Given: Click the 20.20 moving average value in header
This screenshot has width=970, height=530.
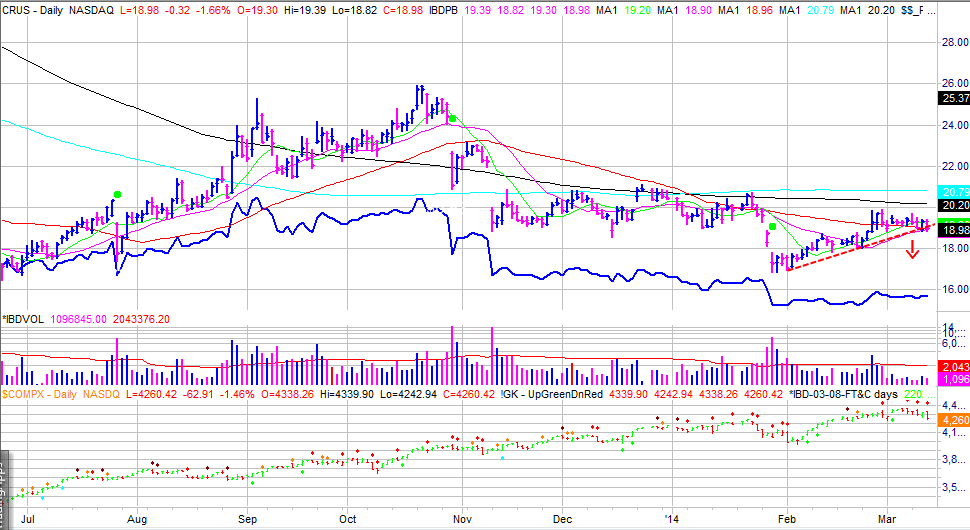Looking at the screenshot, I should (882, 10).
